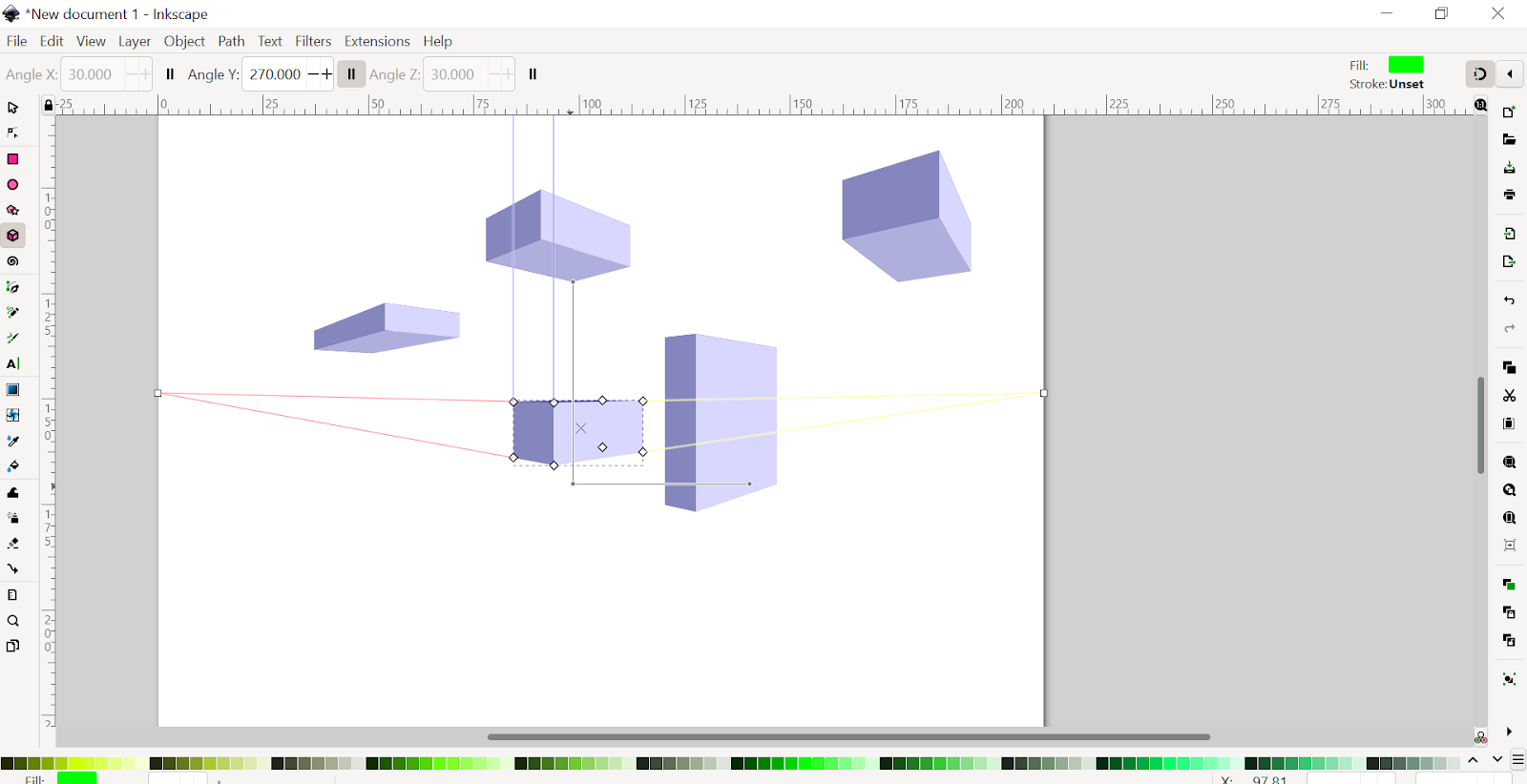Viewport: 1527px width, 784px height.
Task: Select the Selector arrow tool
Action: pyautogui.click(x=13, y=108)
